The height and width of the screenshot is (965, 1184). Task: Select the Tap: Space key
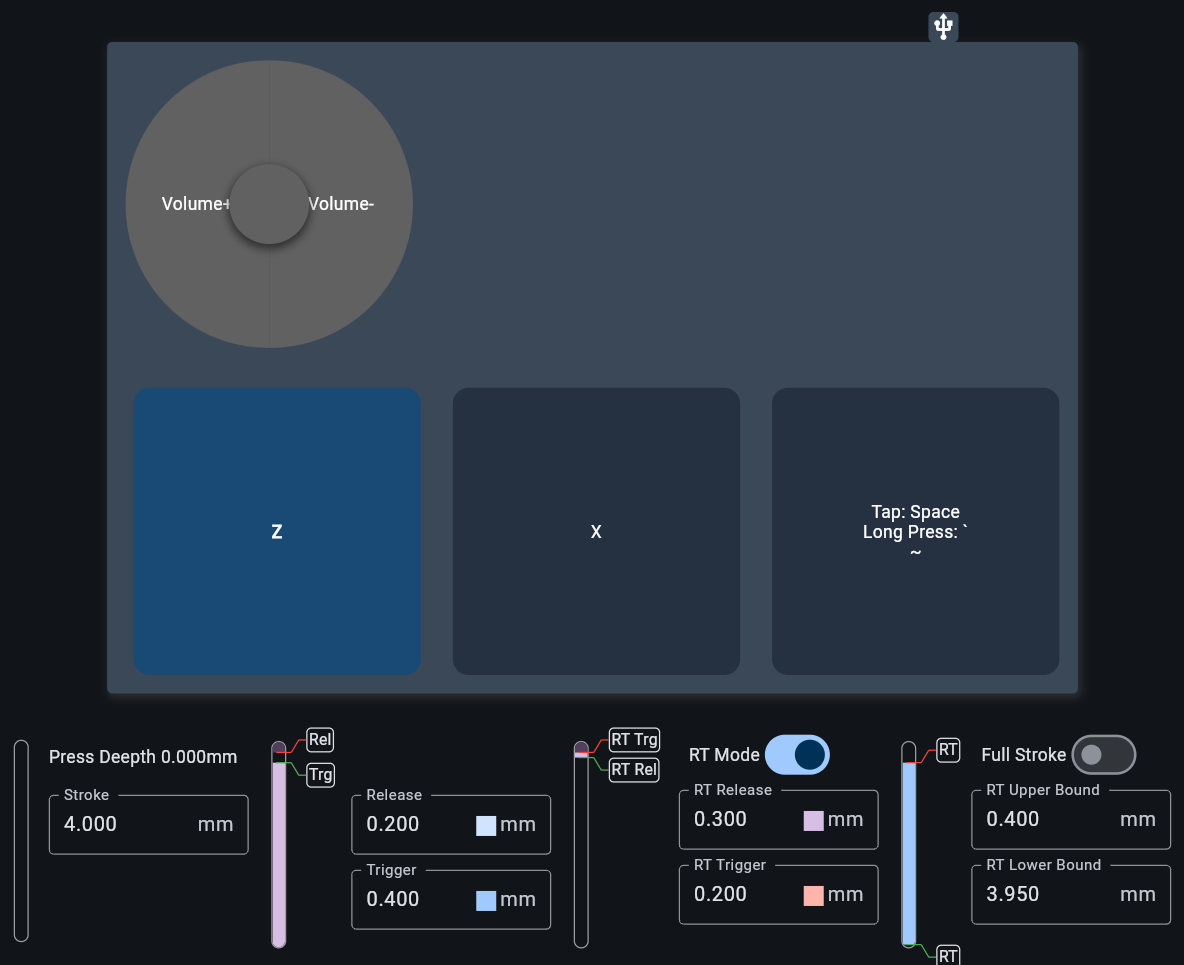(915, 531)
